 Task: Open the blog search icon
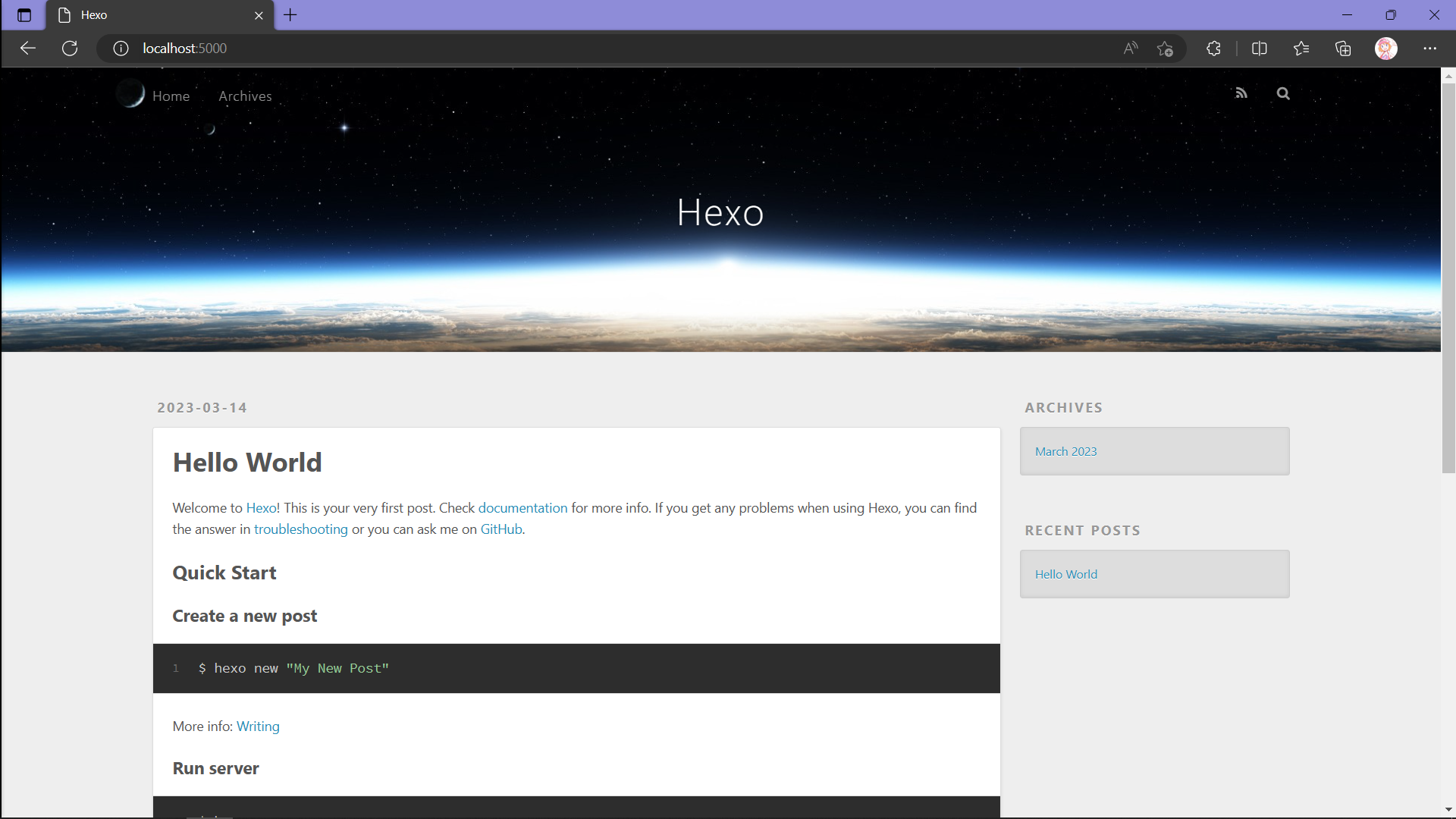click(x=1283, y=93)
